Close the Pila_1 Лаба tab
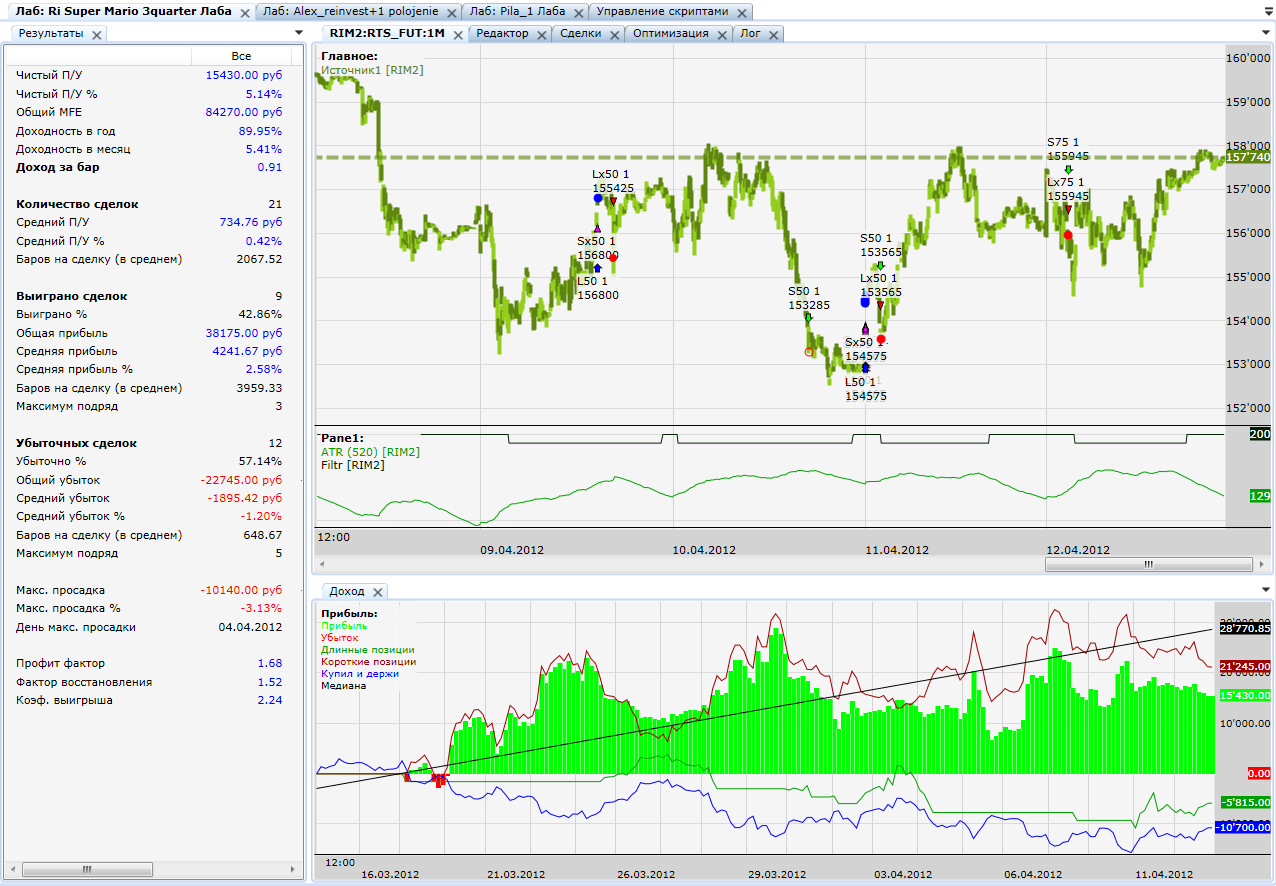This screenshot has width=1276, height=886. click(x=578, y=12)
